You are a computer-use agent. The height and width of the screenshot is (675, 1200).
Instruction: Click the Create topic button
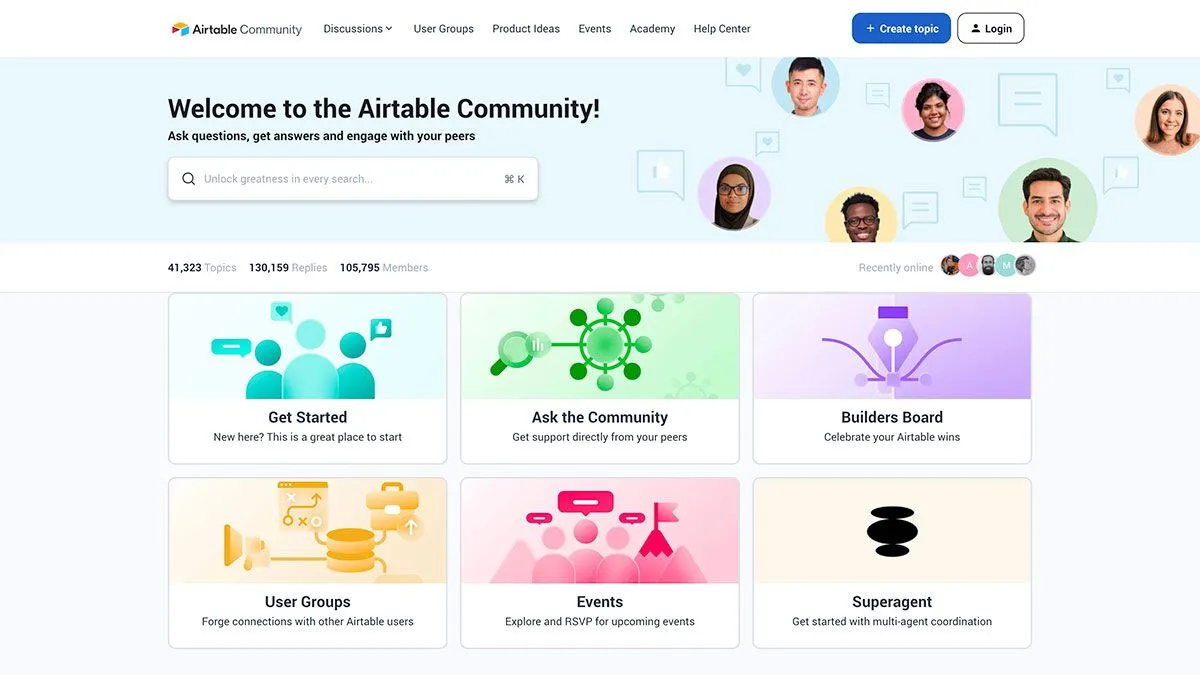[901, 29]
